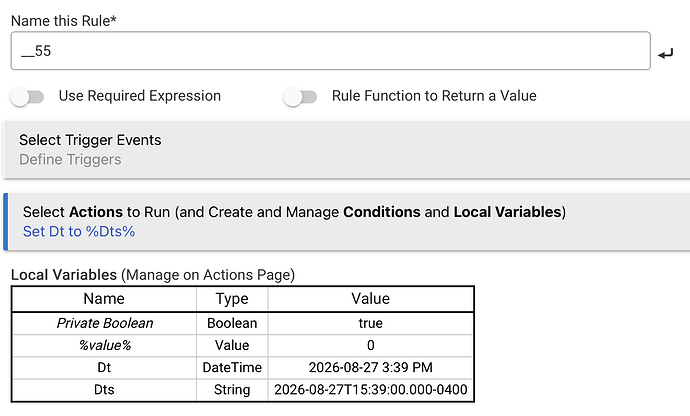This screenshot has width=690, height=416.
Task: Click the true value cell
Action: point(371,323)
